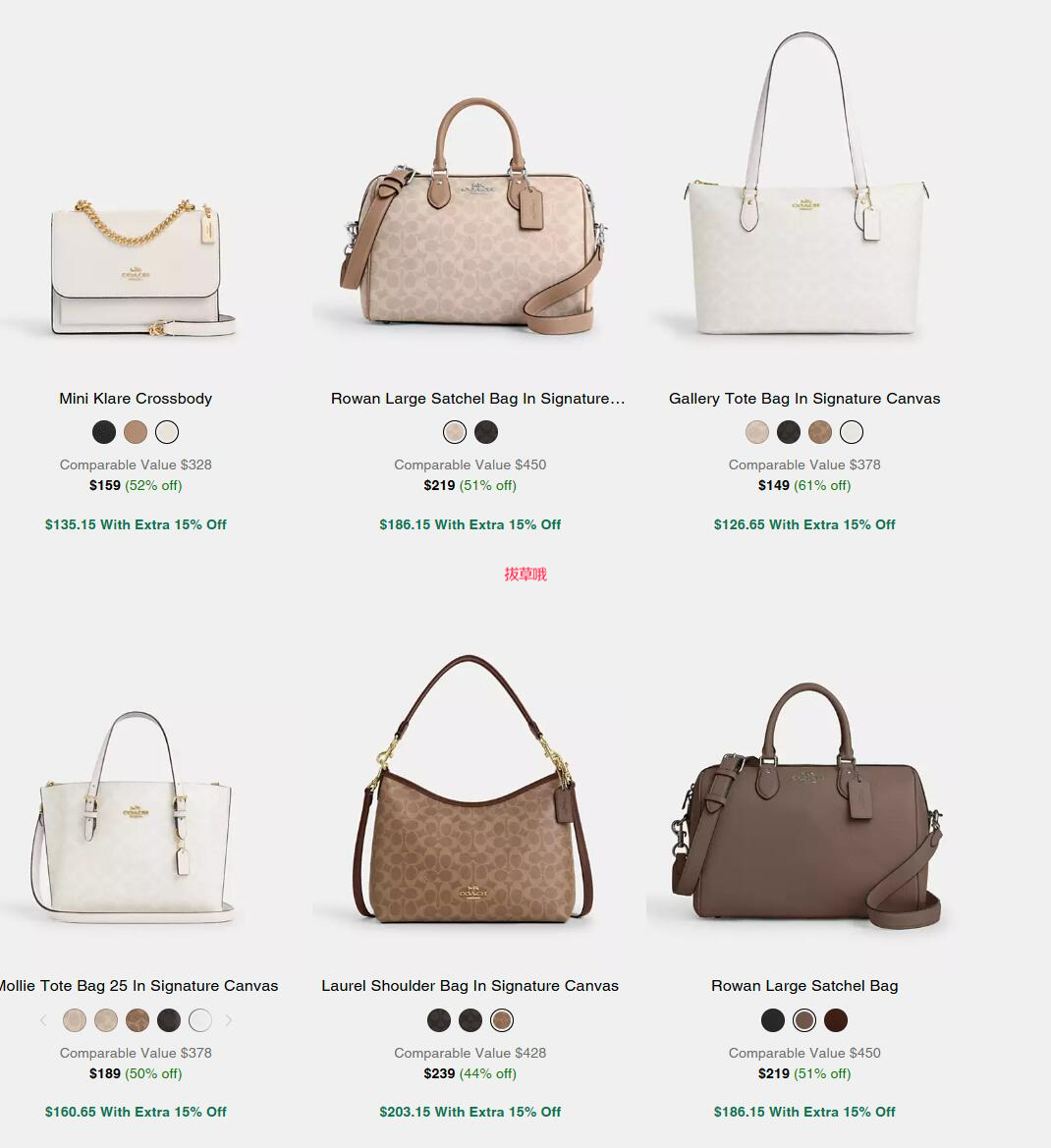Open brown Rowan Large Satchel Bag image

[805, 805]
